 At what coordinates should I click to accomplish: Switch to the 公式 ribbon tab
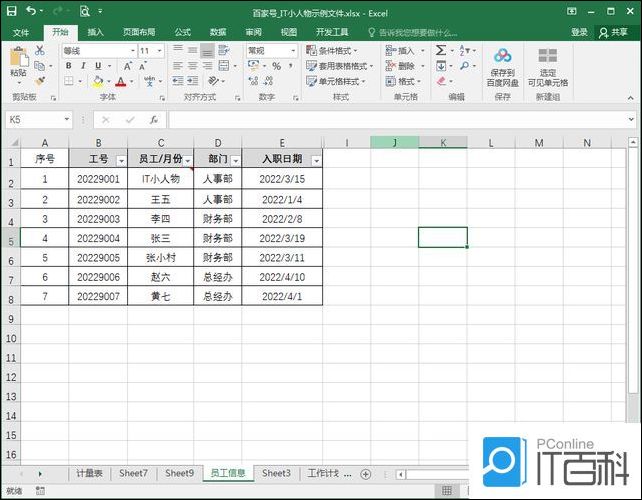pyautogui.click(x=183, y=32)
